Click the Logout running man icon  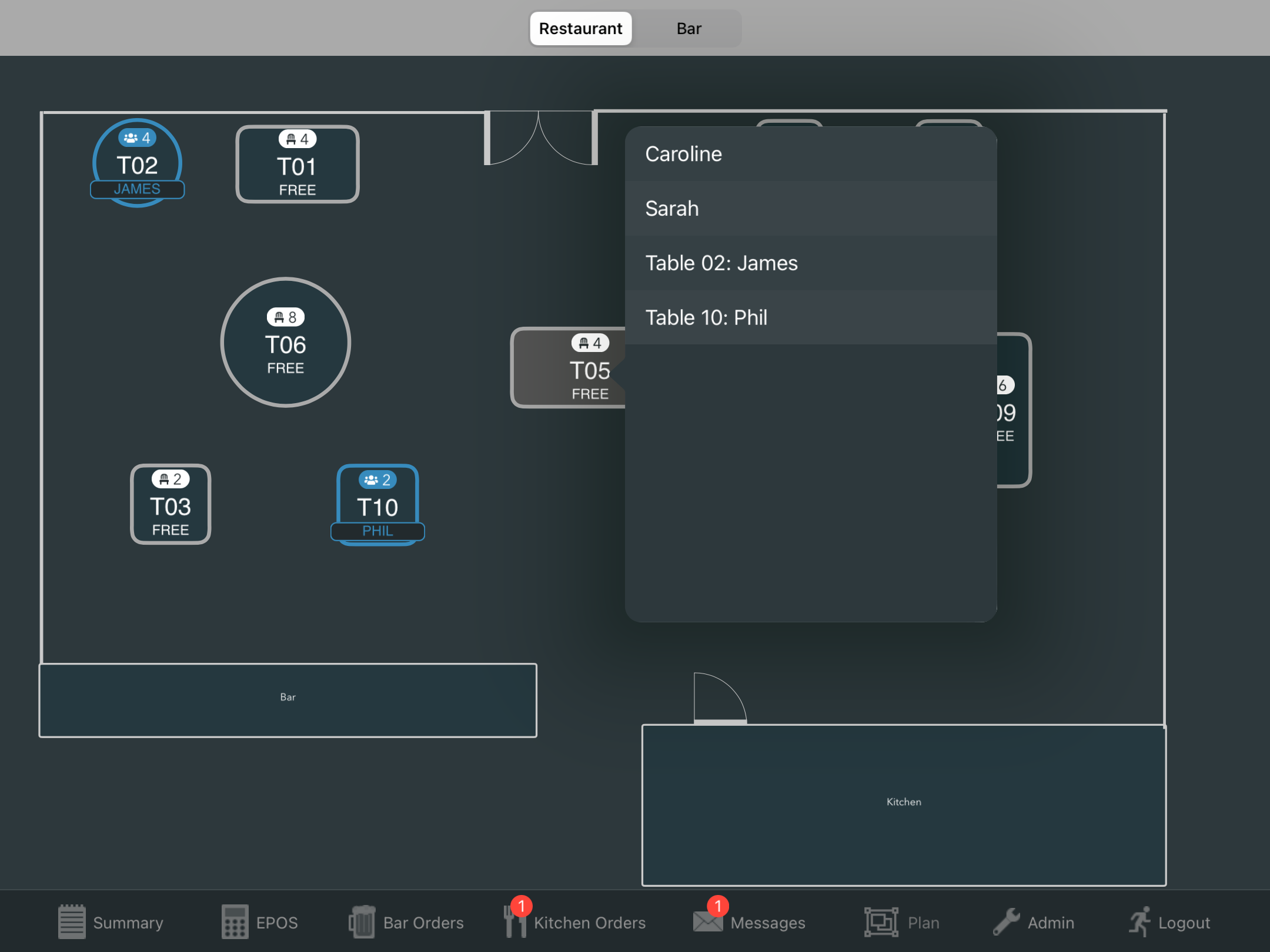(1139, 921)
